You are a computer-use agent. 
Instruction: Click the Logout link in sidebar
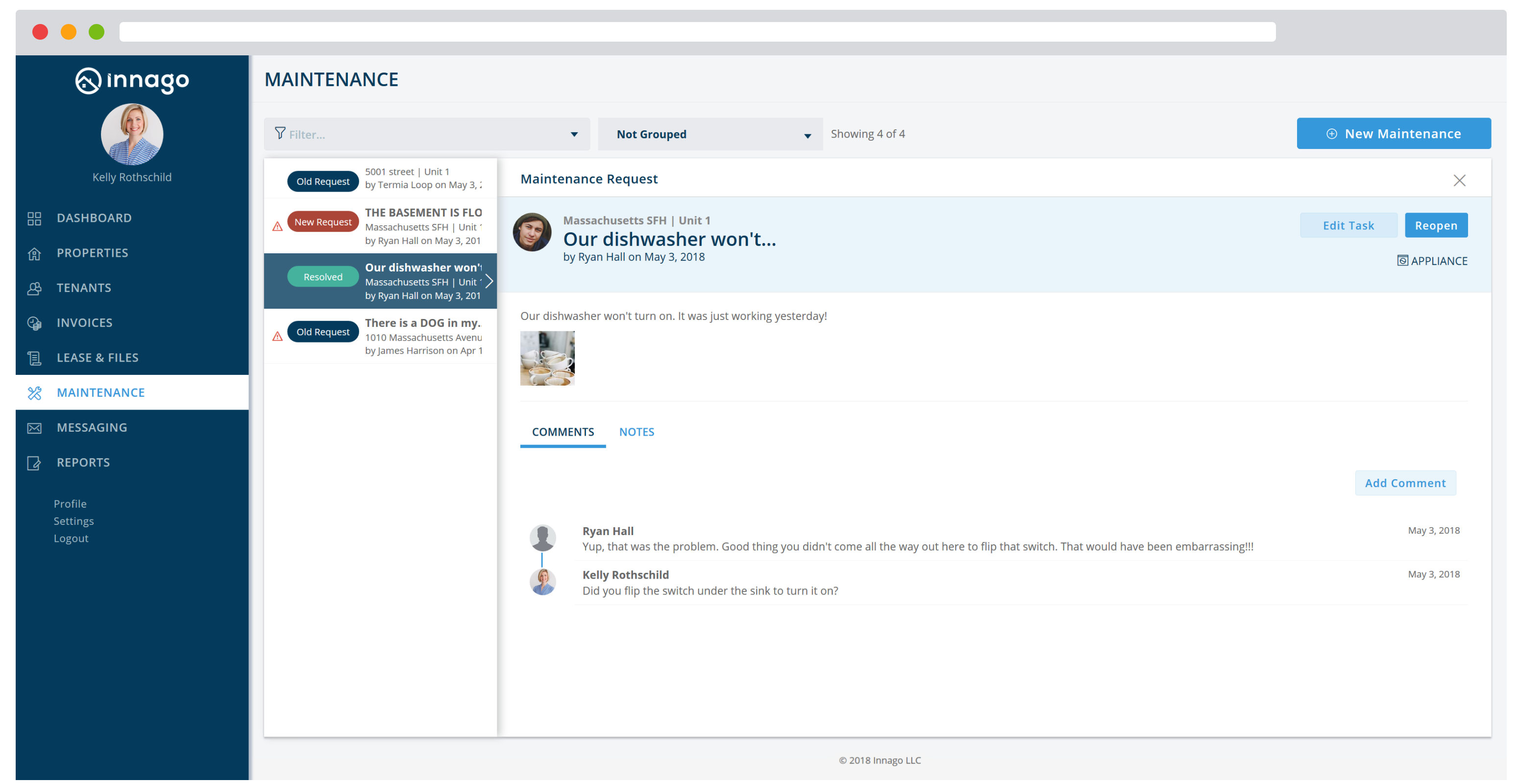tap(71, 539)
